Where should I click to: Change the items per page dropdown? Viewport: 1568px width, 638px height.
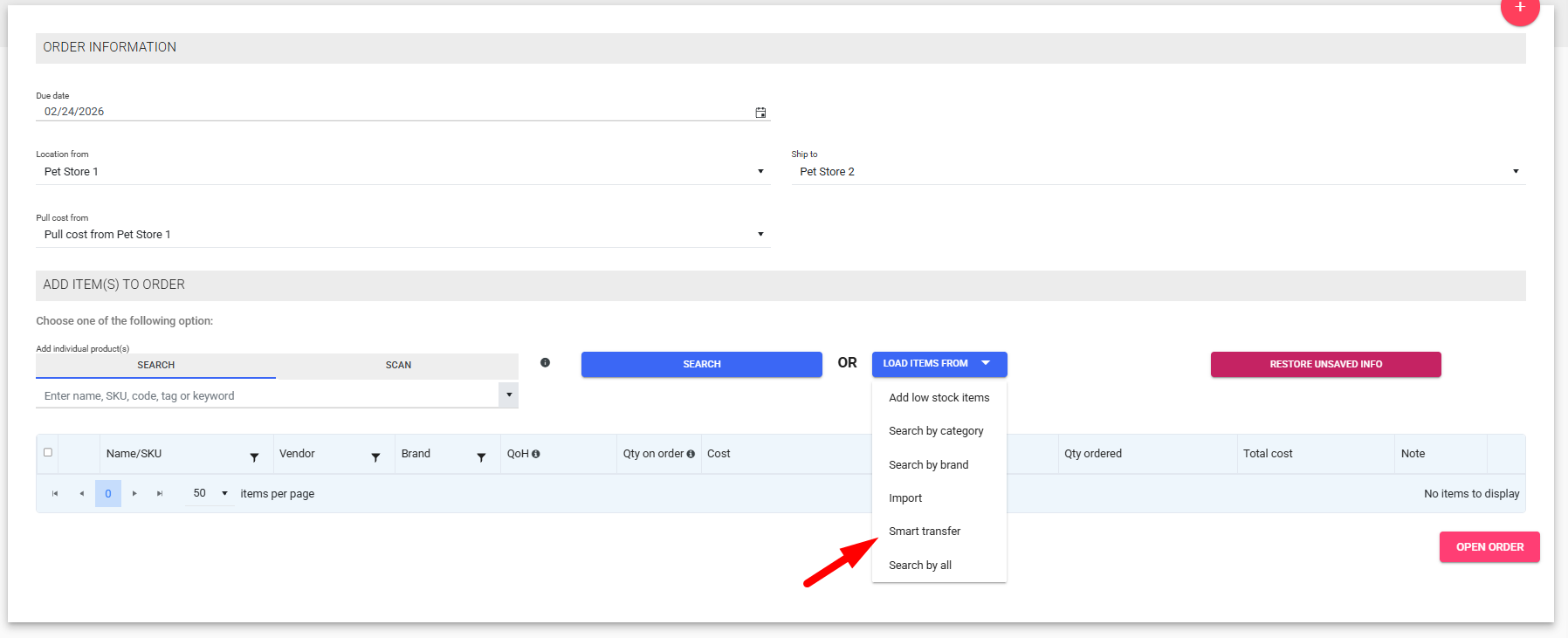coord(210,493)
